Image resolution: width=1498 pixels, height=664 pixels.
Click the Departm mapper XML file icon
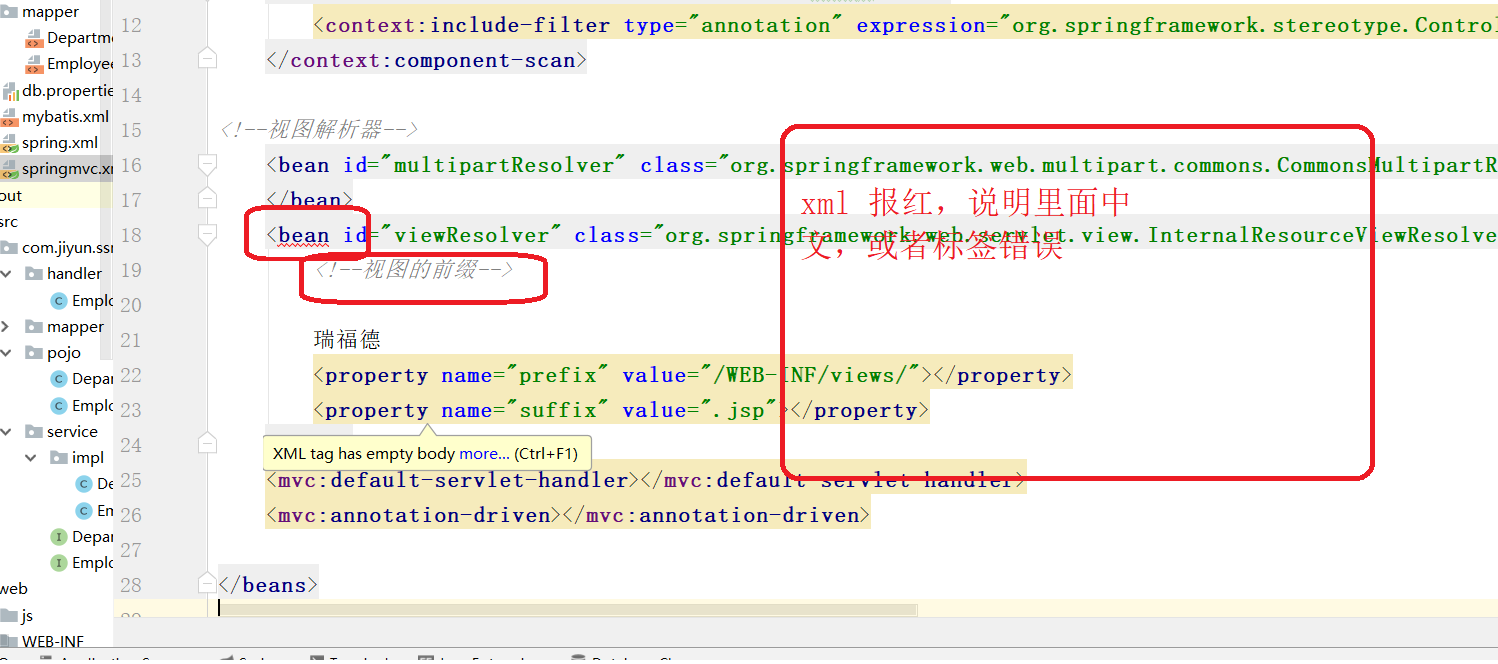pos(35,39)
